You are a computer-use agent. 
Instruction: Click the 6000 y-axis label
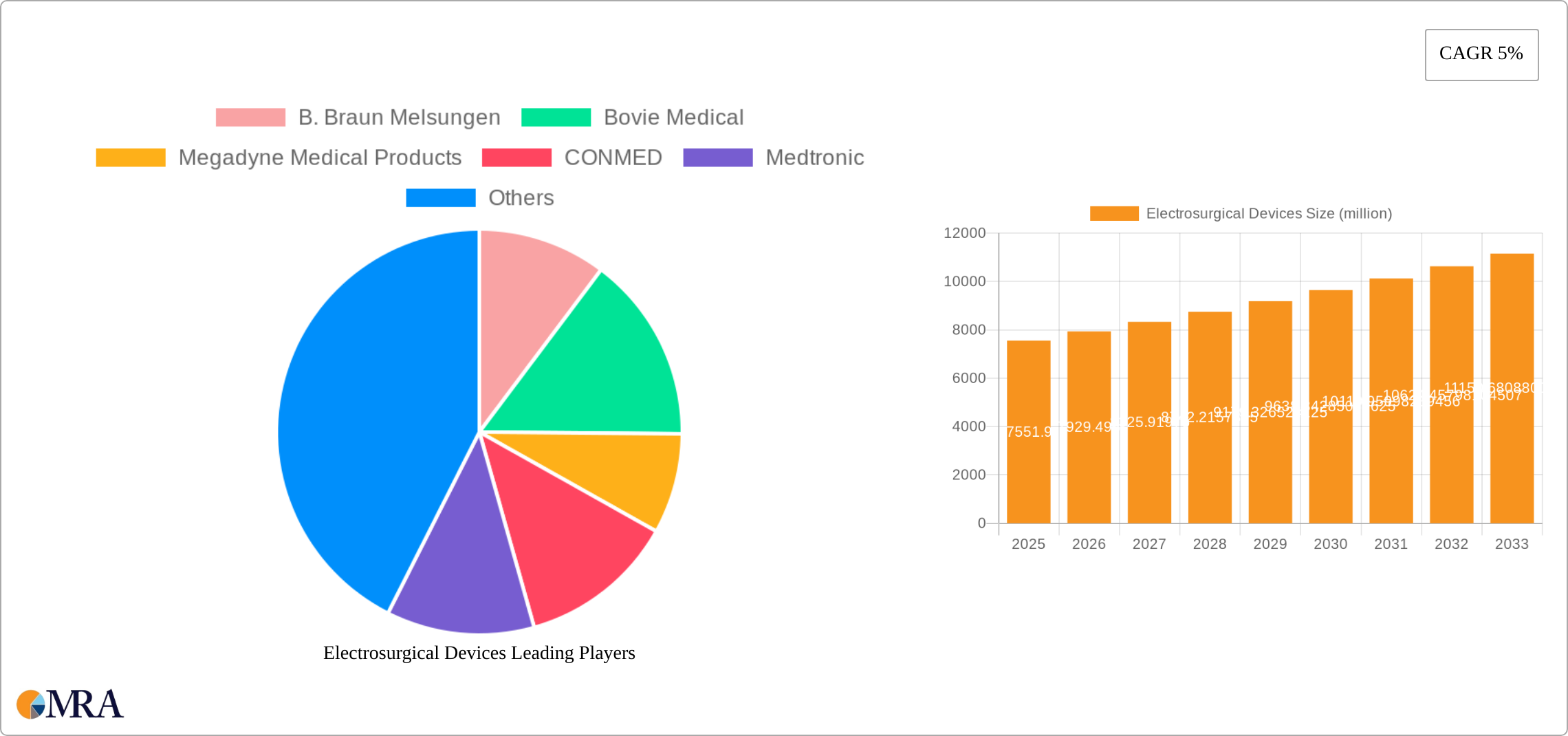[968, 378]
